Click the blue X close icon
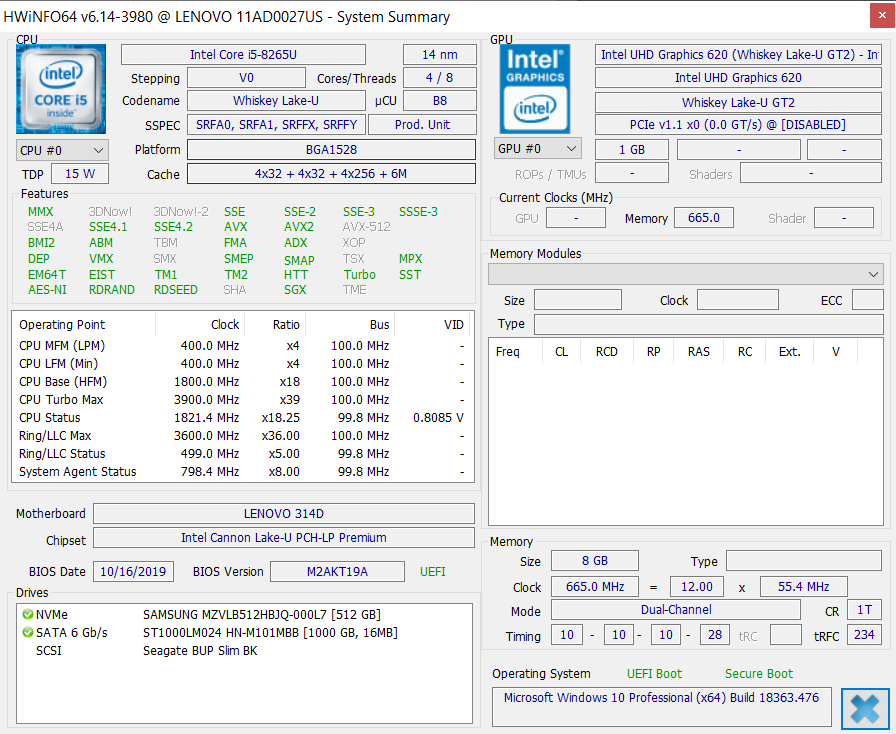Image resolution: width=896 pixels, height=734 pixels. click(865, 707)
